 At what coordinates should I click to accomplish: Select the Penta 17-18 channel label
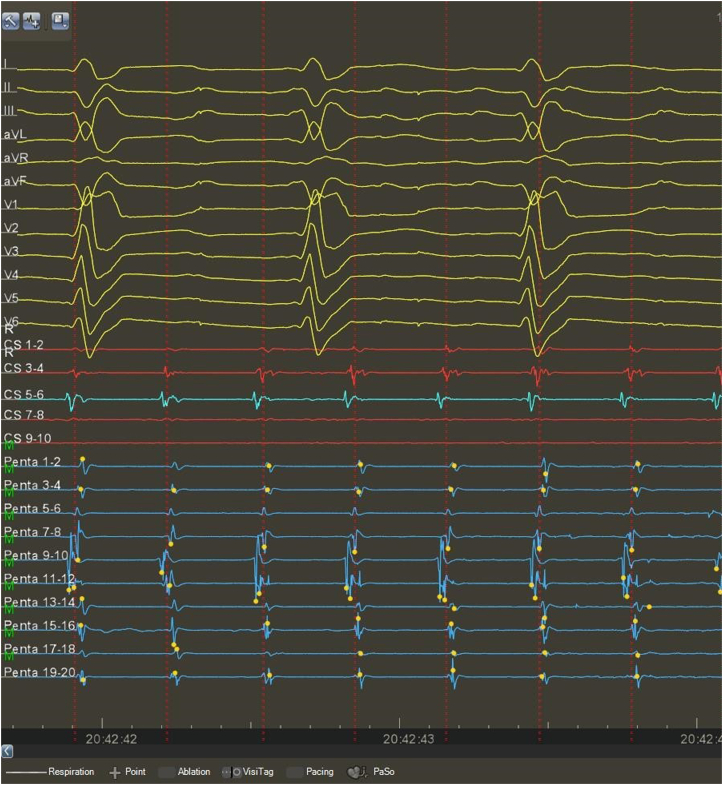click(39, 649)
